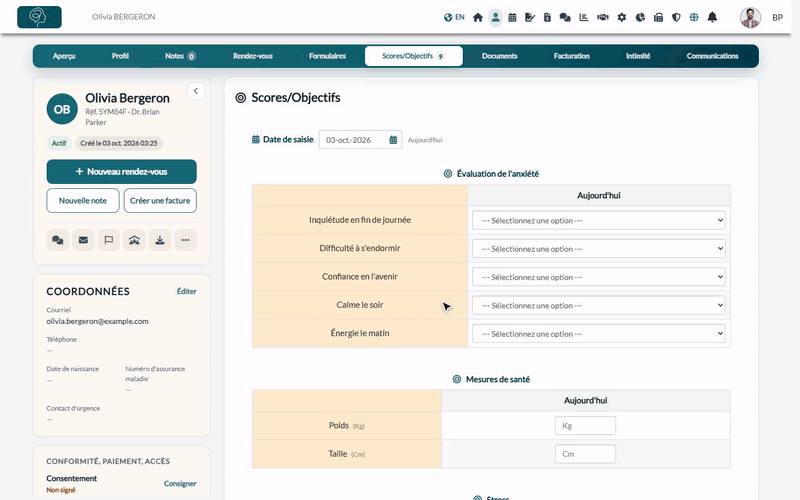Click the download icon under client card
This screenshot has width=800, height=500.
point(160,240)
